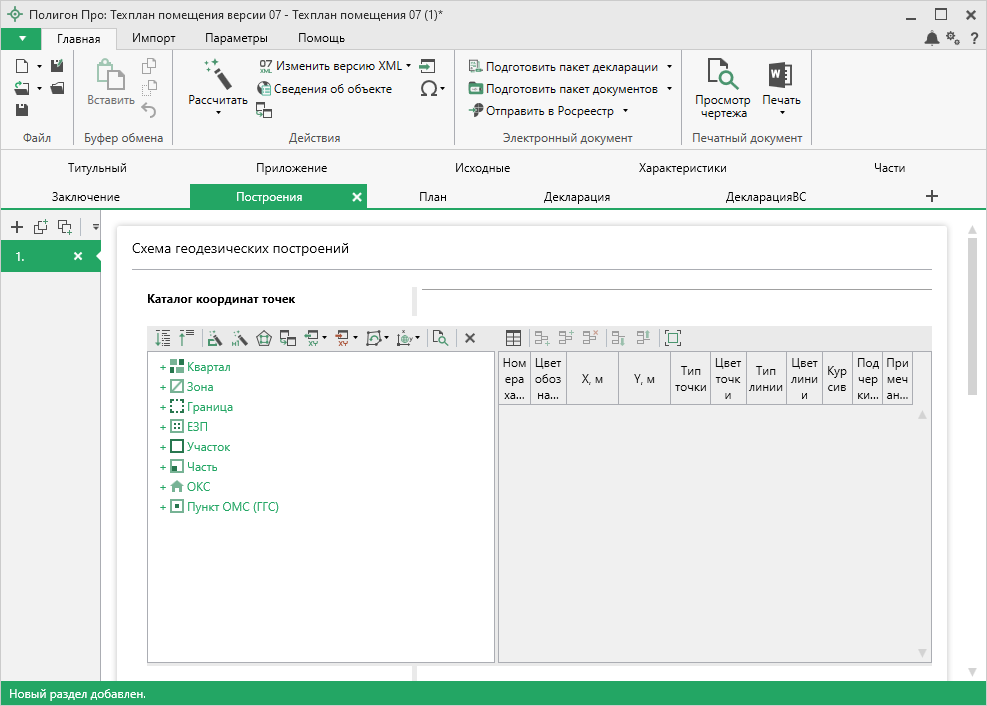Switch to the Параметры ribbon tab
The width and height of the screenshot is (987, 706).
pyautogui.click(x=236, y=38)
